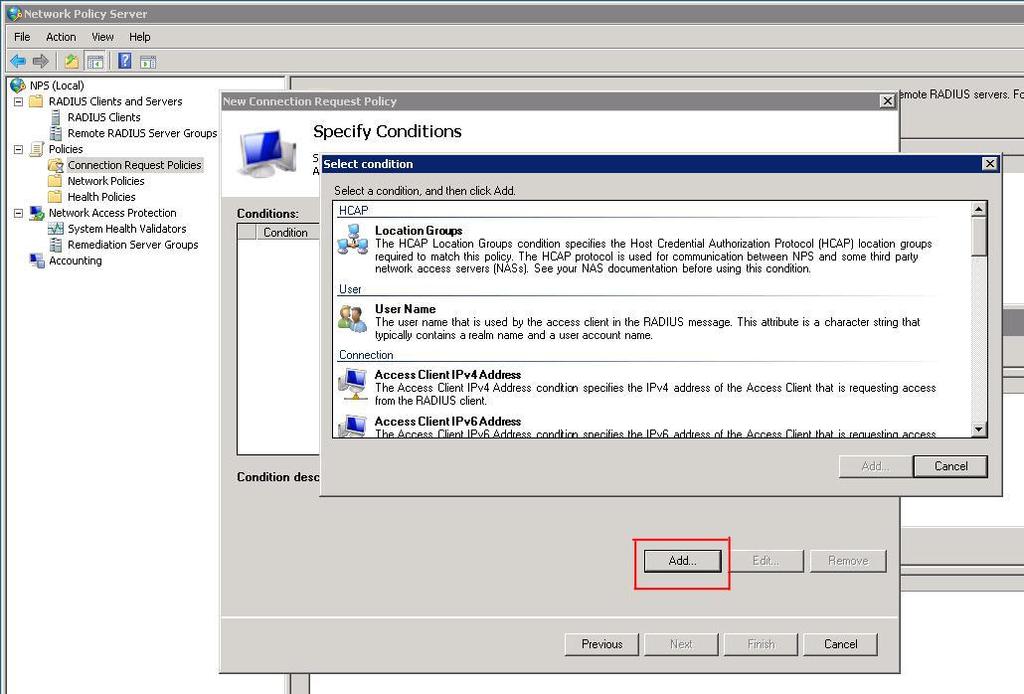1024x694 pixels.
Task: Open the File menu
Action: tap(22, 37)
